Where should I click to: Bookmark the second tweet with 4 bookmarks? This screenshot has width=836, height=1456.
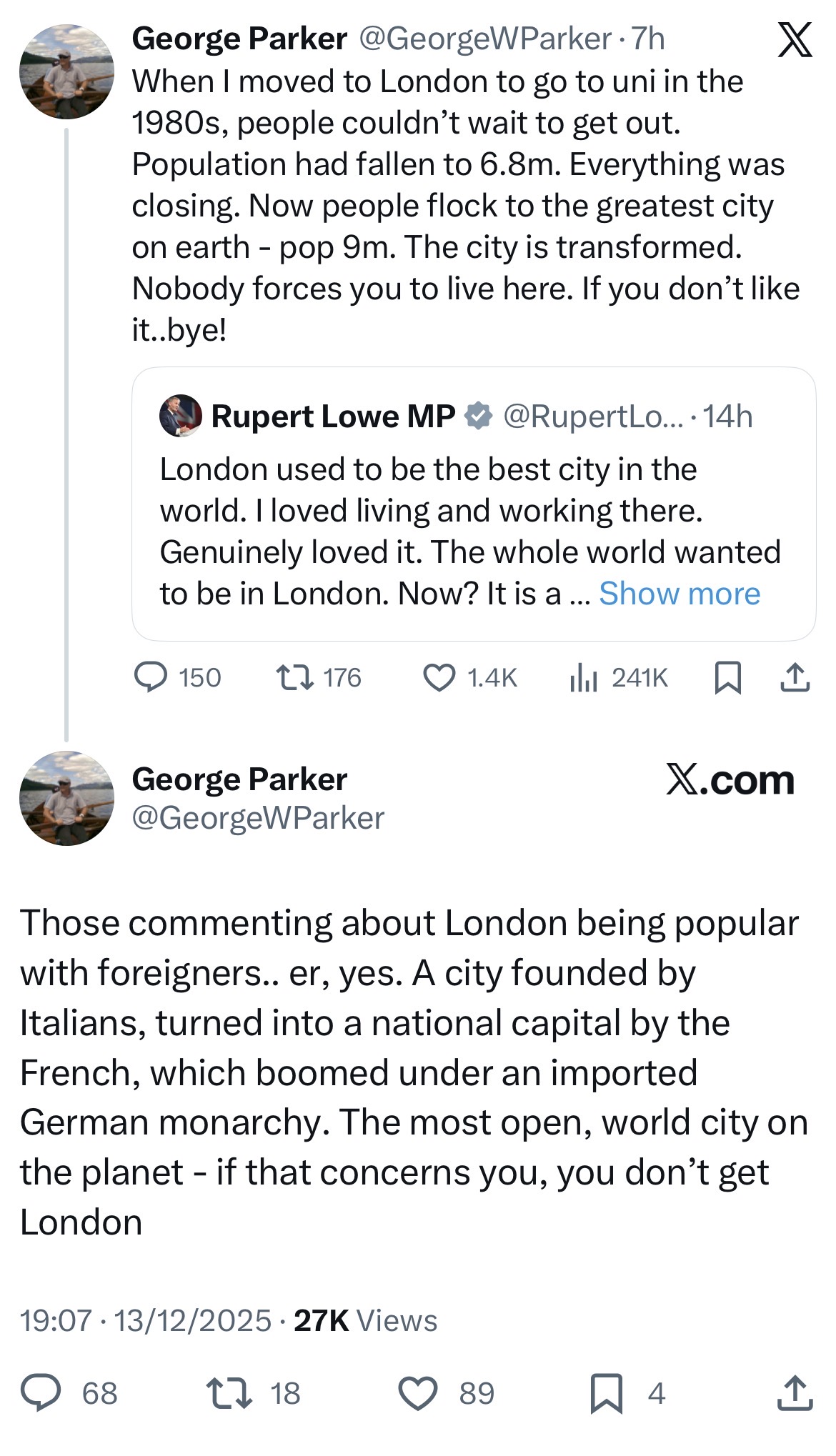(606, 1393)
